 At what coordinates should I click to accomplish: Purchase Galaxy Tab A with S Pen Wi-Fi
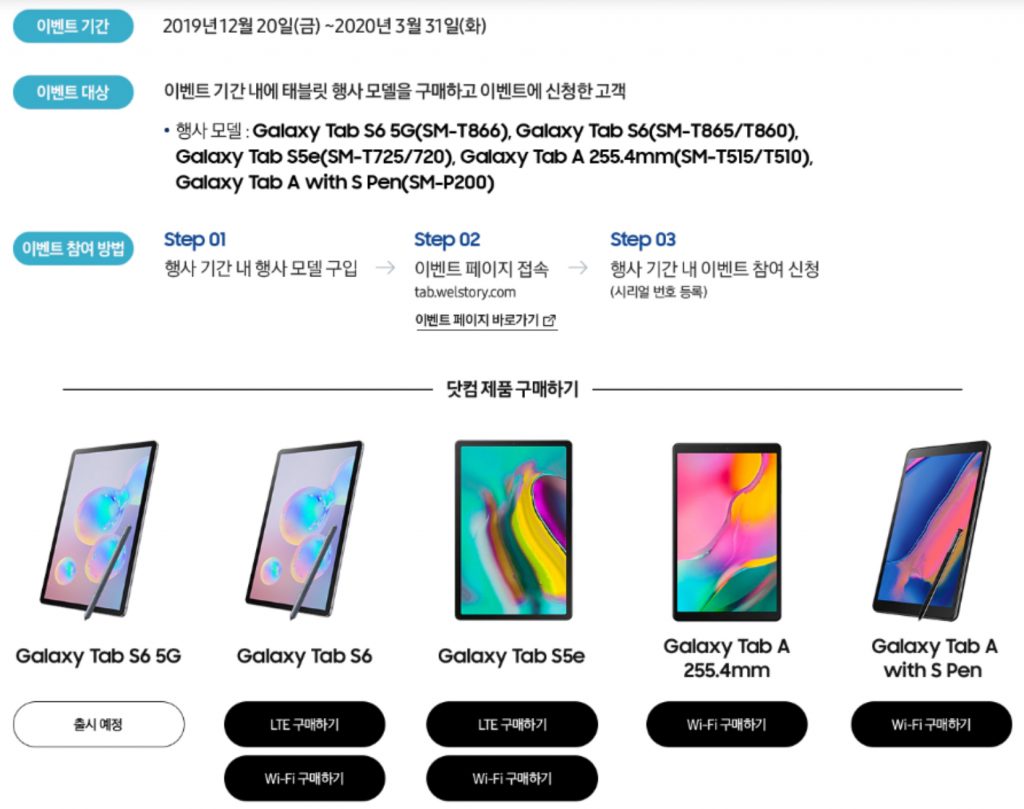[x=931, y=724]
